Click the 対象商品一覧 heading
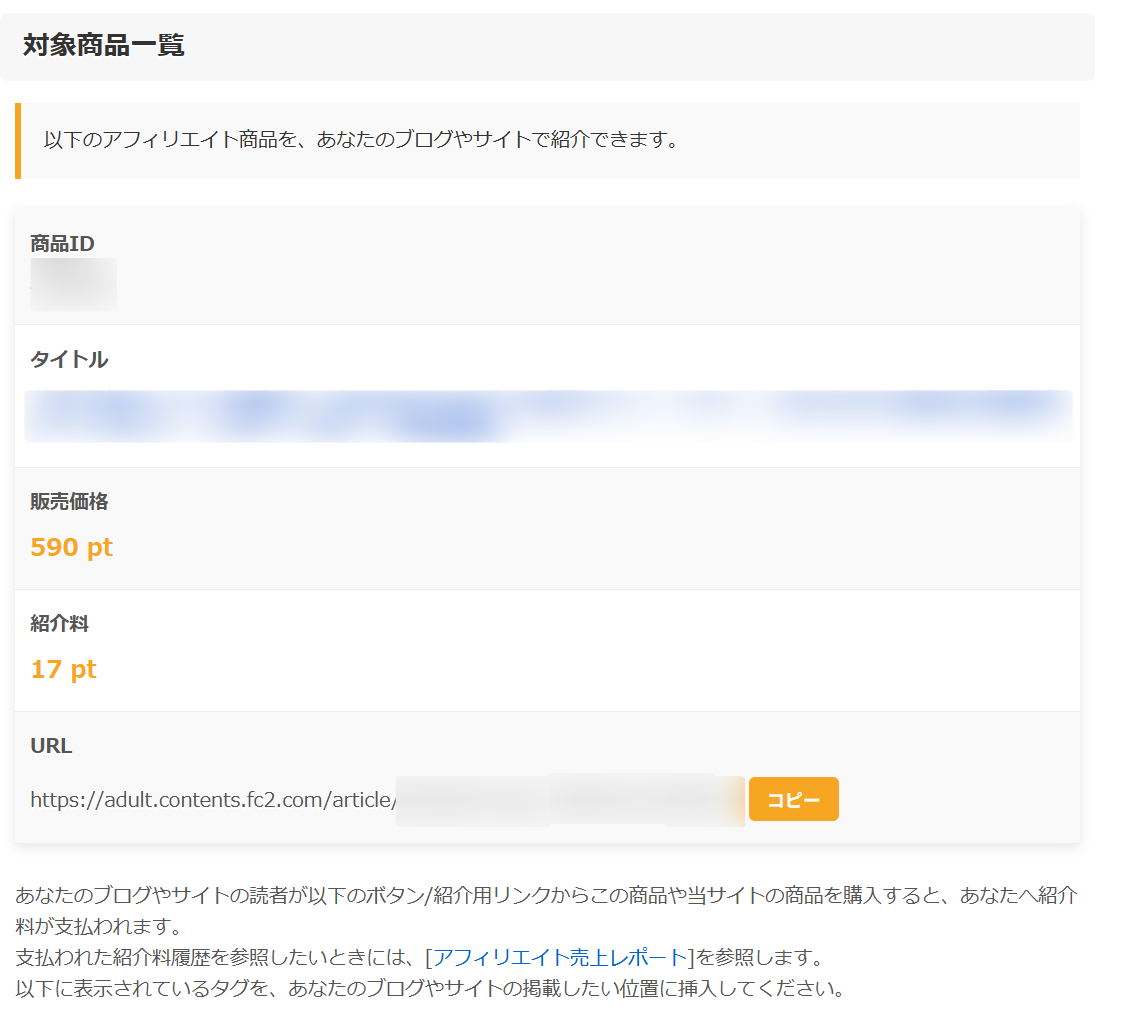1134x1021 pixels. (103, 46)
